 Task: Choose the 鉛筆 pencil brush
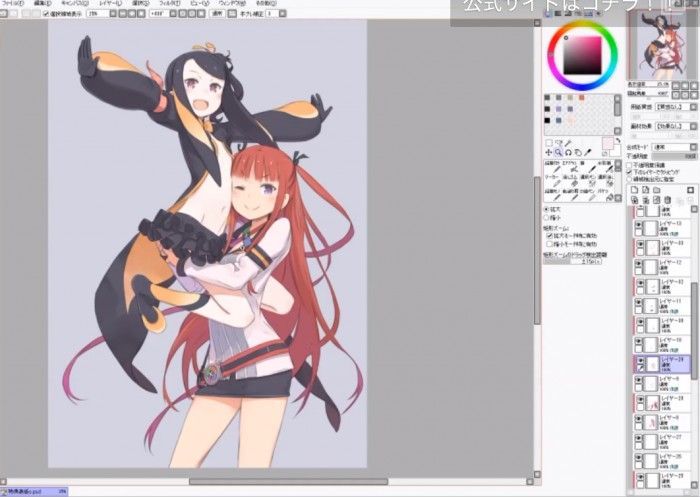553,167
